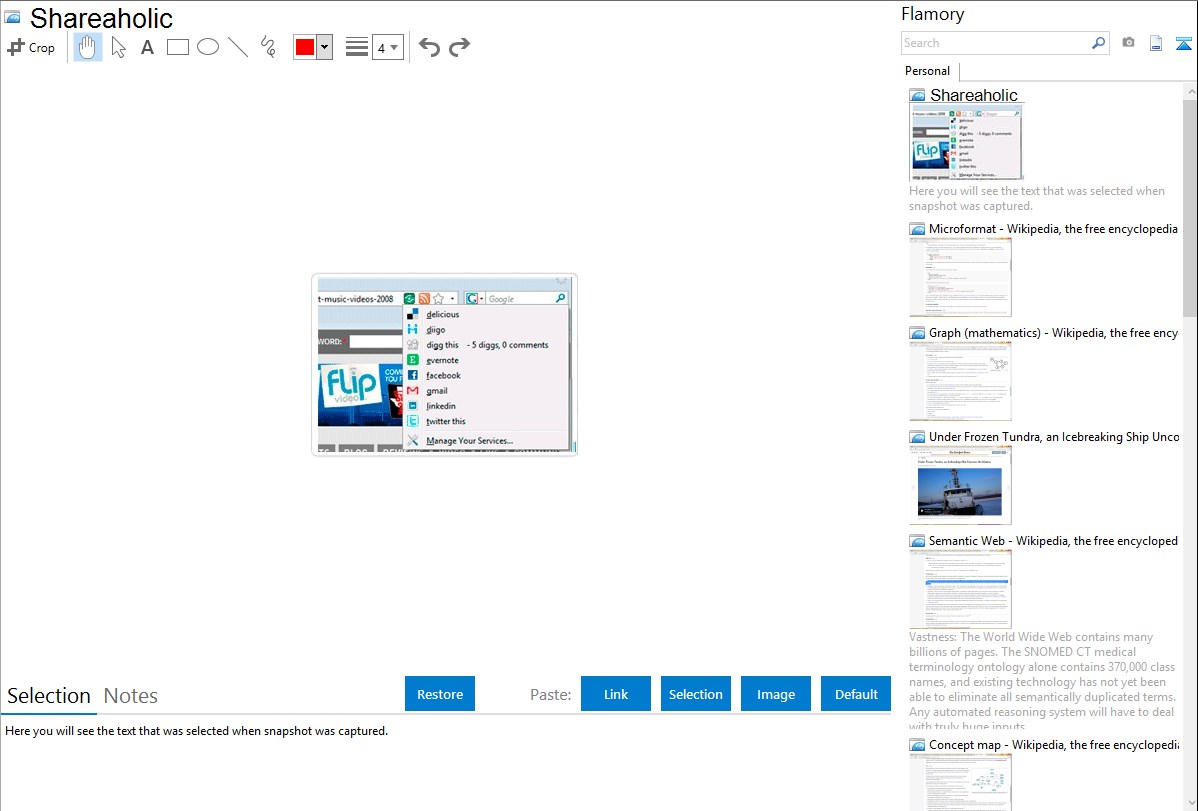The image size is (1198, 811).
Task: Activate the hand pan tool
Action: click(x=88, y=47)
